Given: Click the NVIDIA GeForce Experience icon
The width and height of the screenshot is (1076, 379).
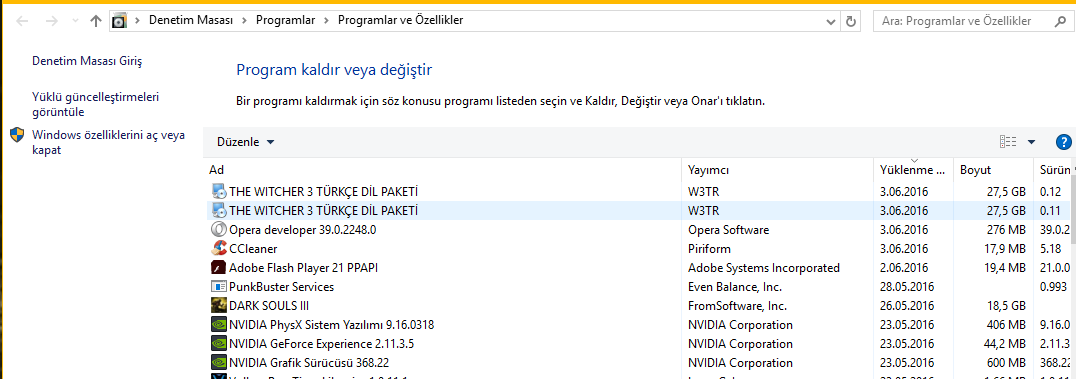Looking at the screenshot, I should coord(219,343).
